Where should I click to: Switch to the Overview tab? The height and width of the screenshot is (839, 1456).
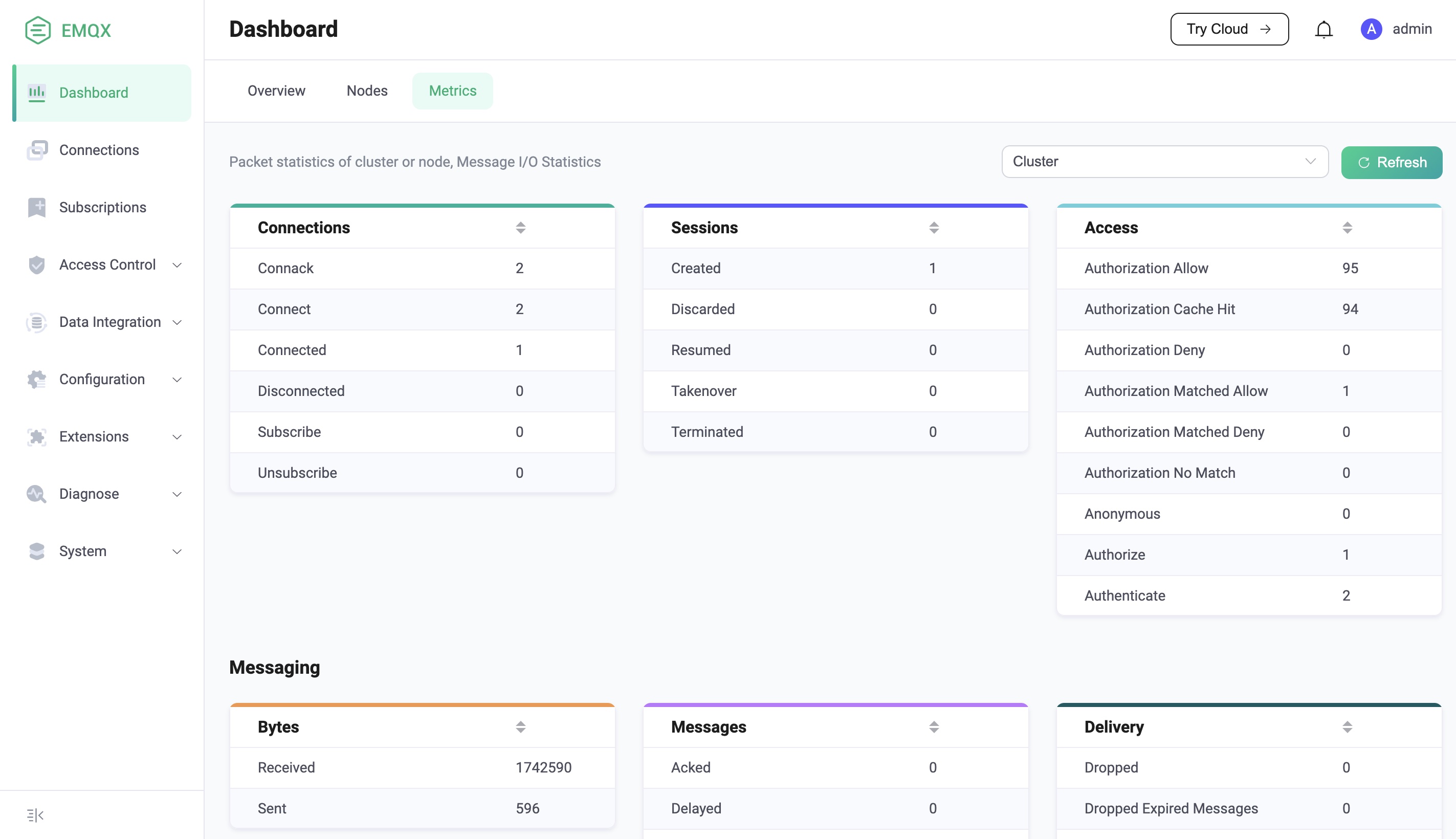point(276,91)
